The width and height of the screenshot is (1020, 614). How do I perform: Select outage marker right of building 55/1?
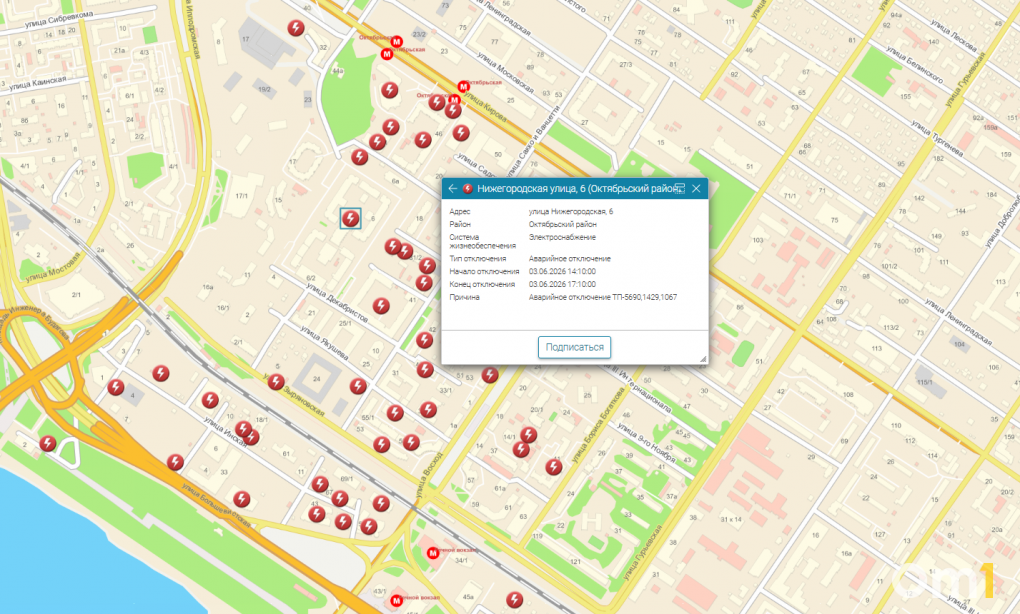point(395,412)
